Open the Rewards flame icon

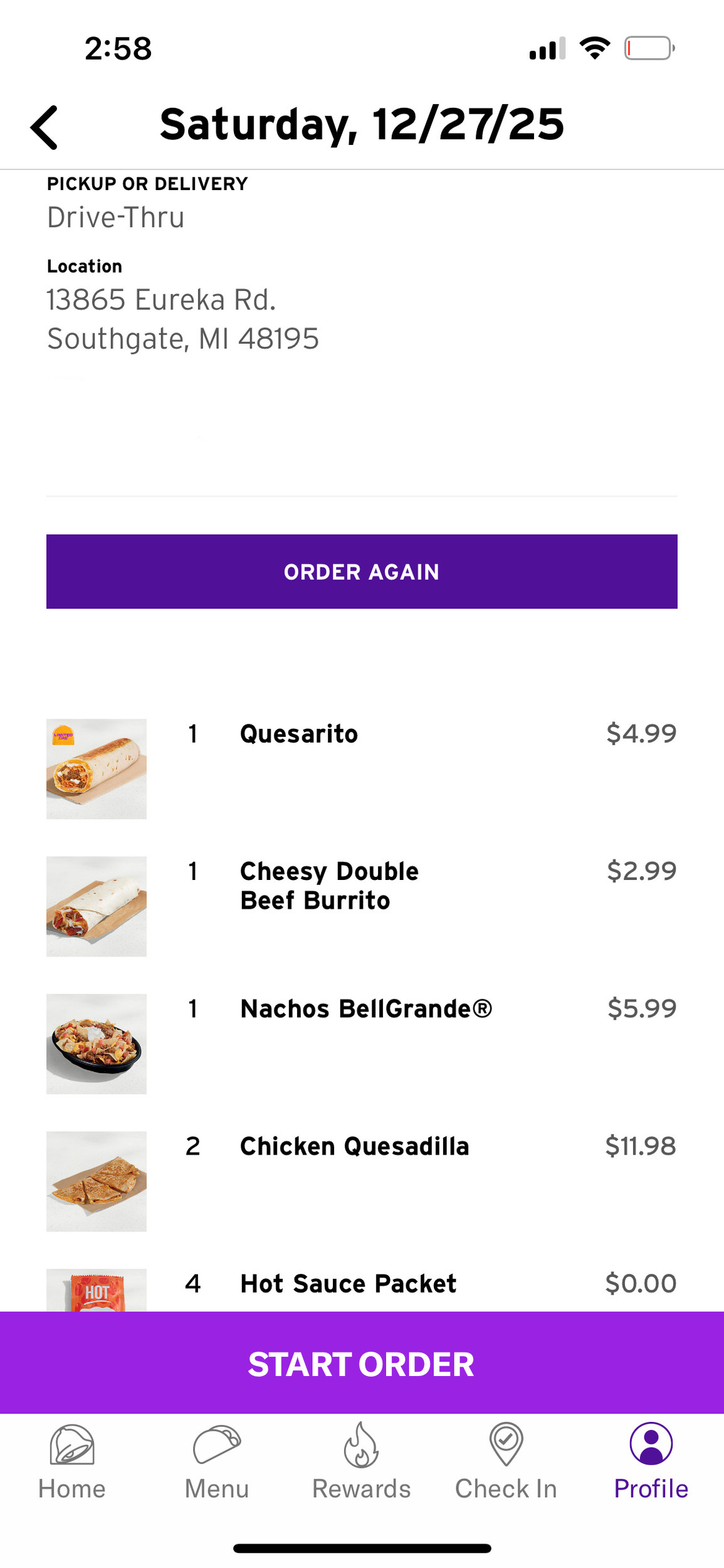(362, 1444)
